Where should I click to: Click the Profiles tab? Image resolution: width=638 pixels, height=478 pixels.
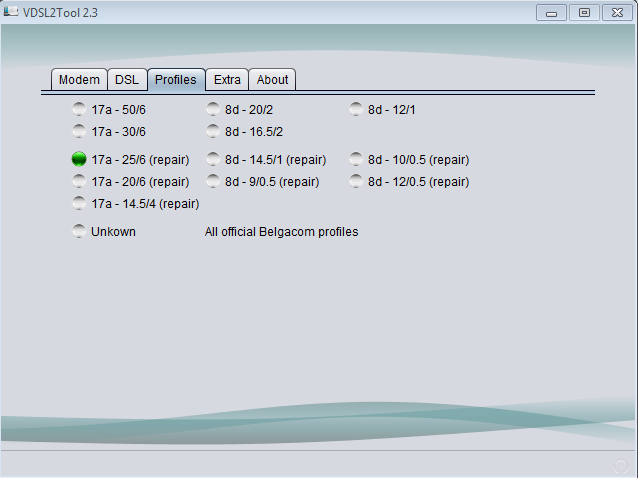coord(176,80)
